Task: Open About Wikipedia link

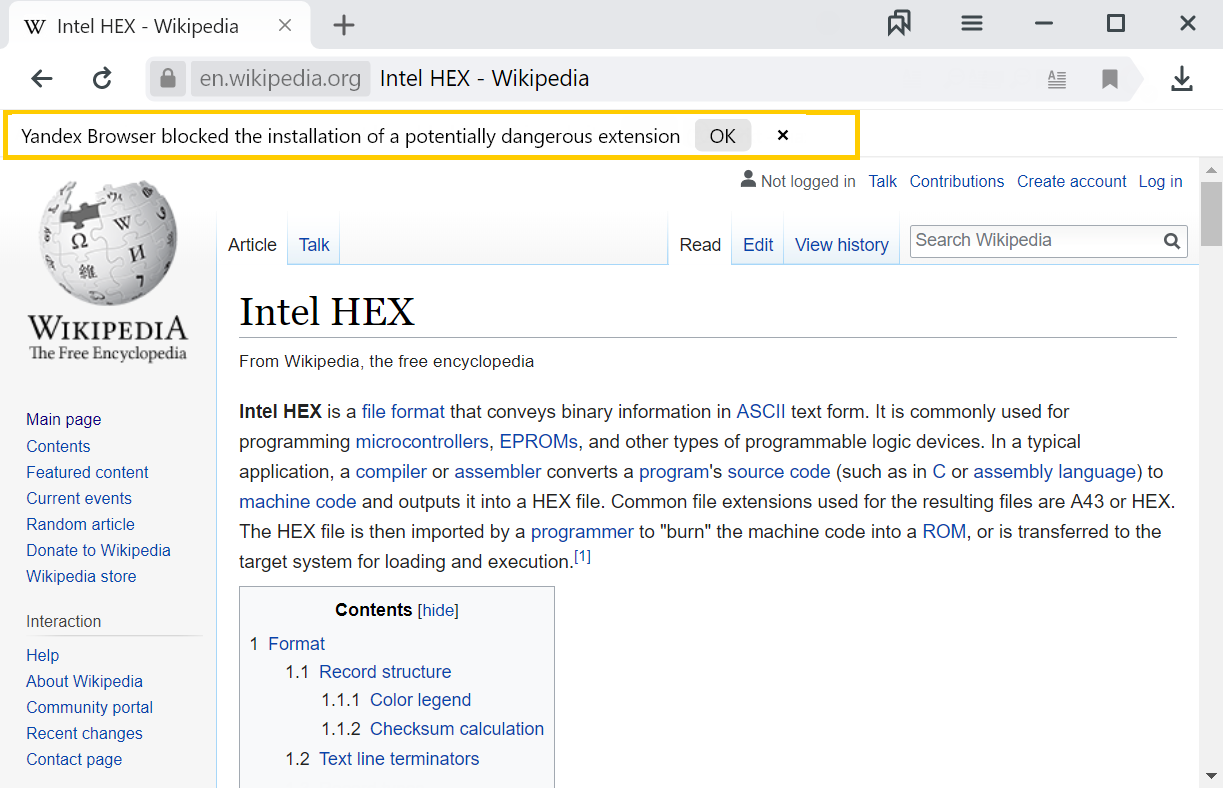Action: (84, 682)
